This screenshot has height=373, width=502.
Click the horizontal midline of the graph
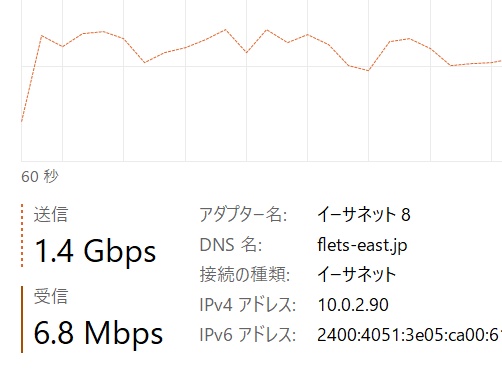262,66
